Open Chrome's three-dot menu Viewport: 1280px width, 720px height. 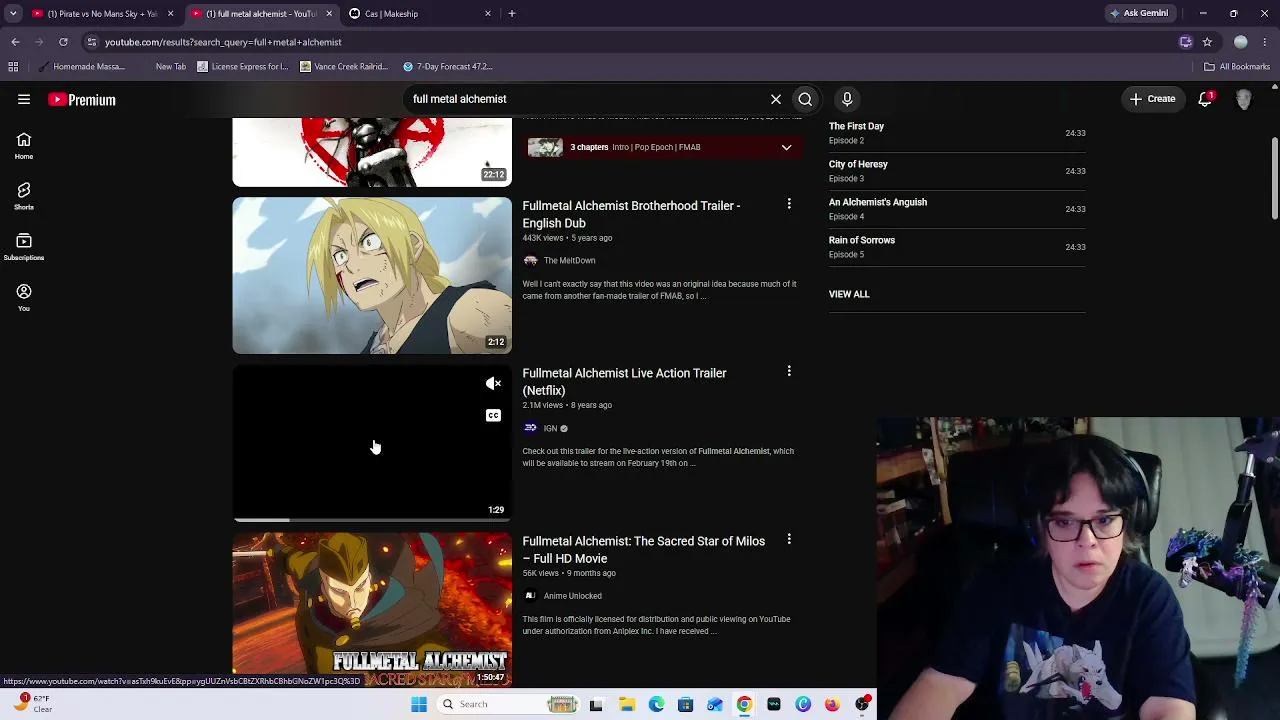pos(1265,42)
